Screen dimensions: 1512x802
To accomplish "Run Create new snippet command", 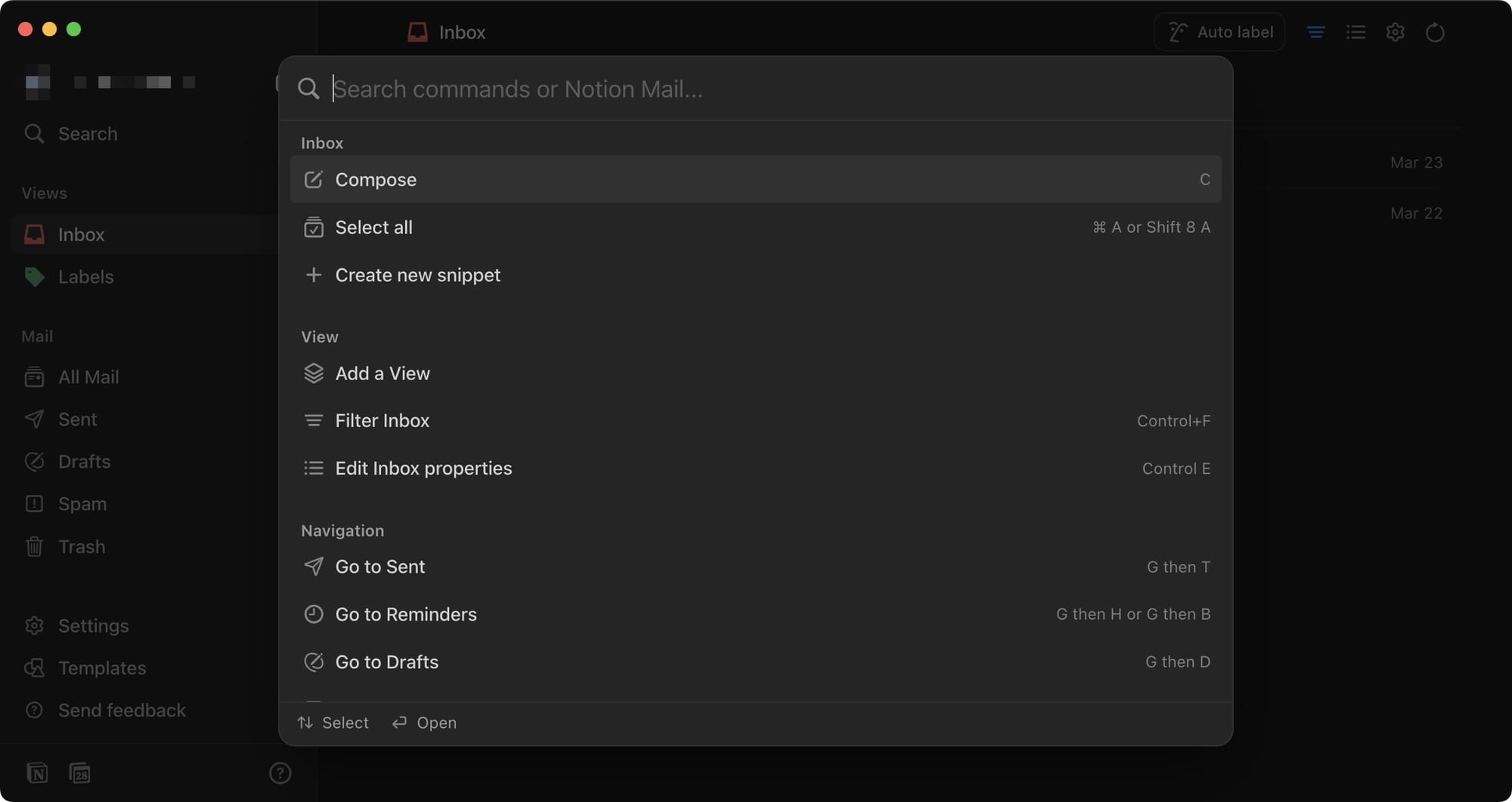I will [755, 274].
